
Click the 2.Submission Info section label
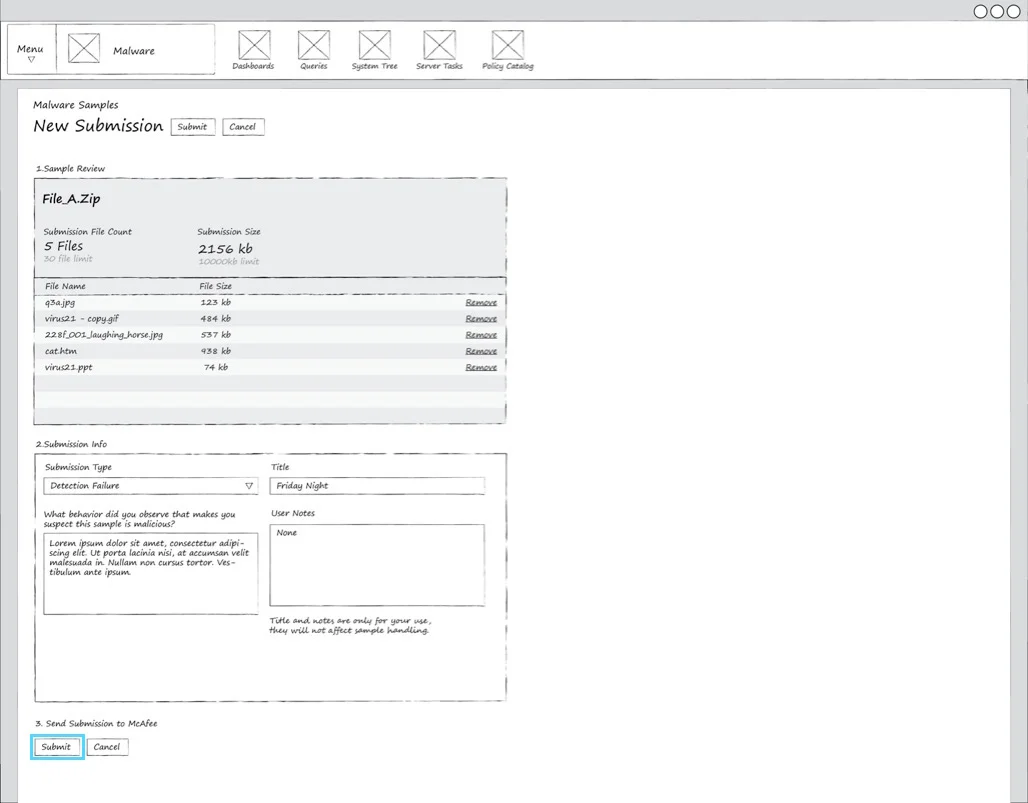71,444
